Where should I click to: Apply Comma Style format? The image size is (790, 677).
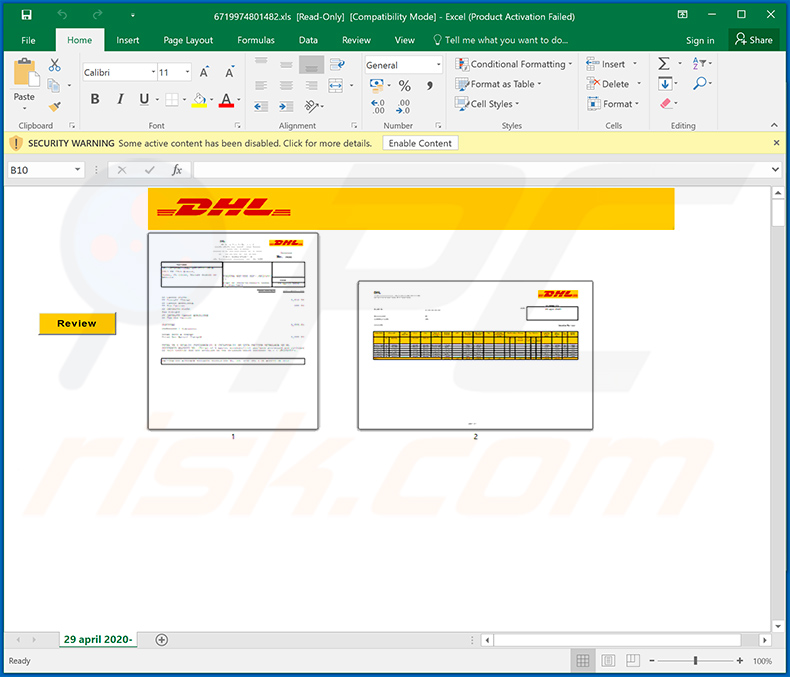tap(429, 86)
